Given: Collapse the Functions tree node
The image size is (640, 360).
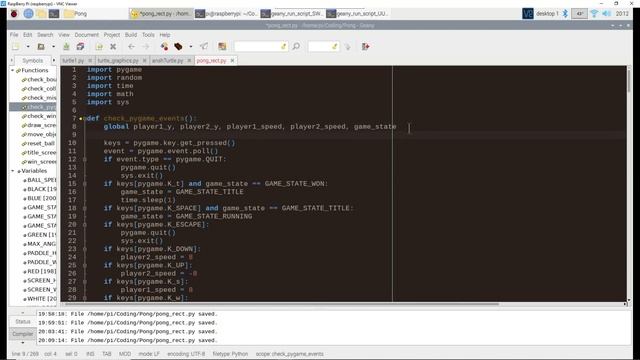Looking at the screenshot, I should [x=13, y=70].
